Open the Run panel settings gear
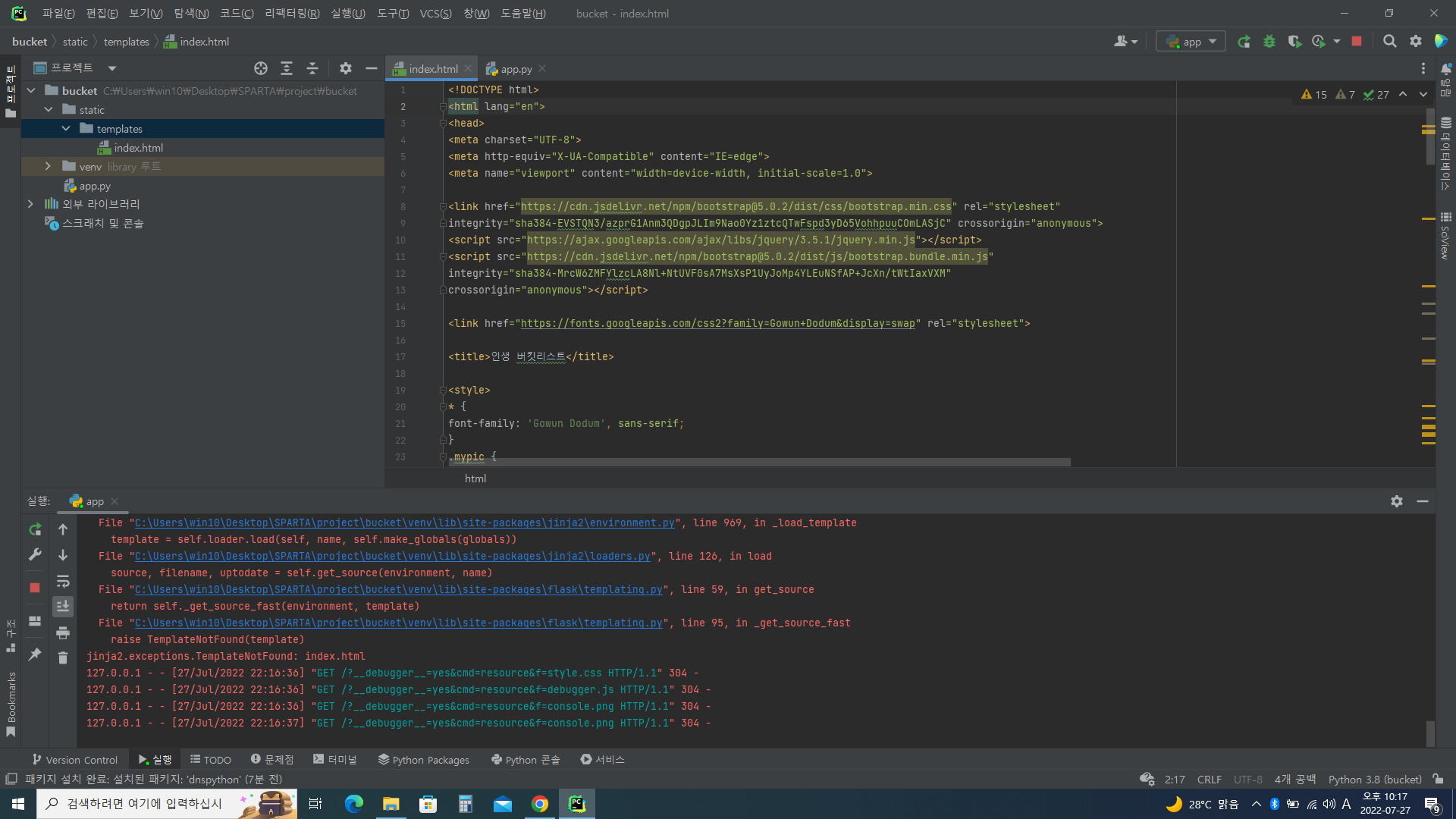 coord(1397,501)
